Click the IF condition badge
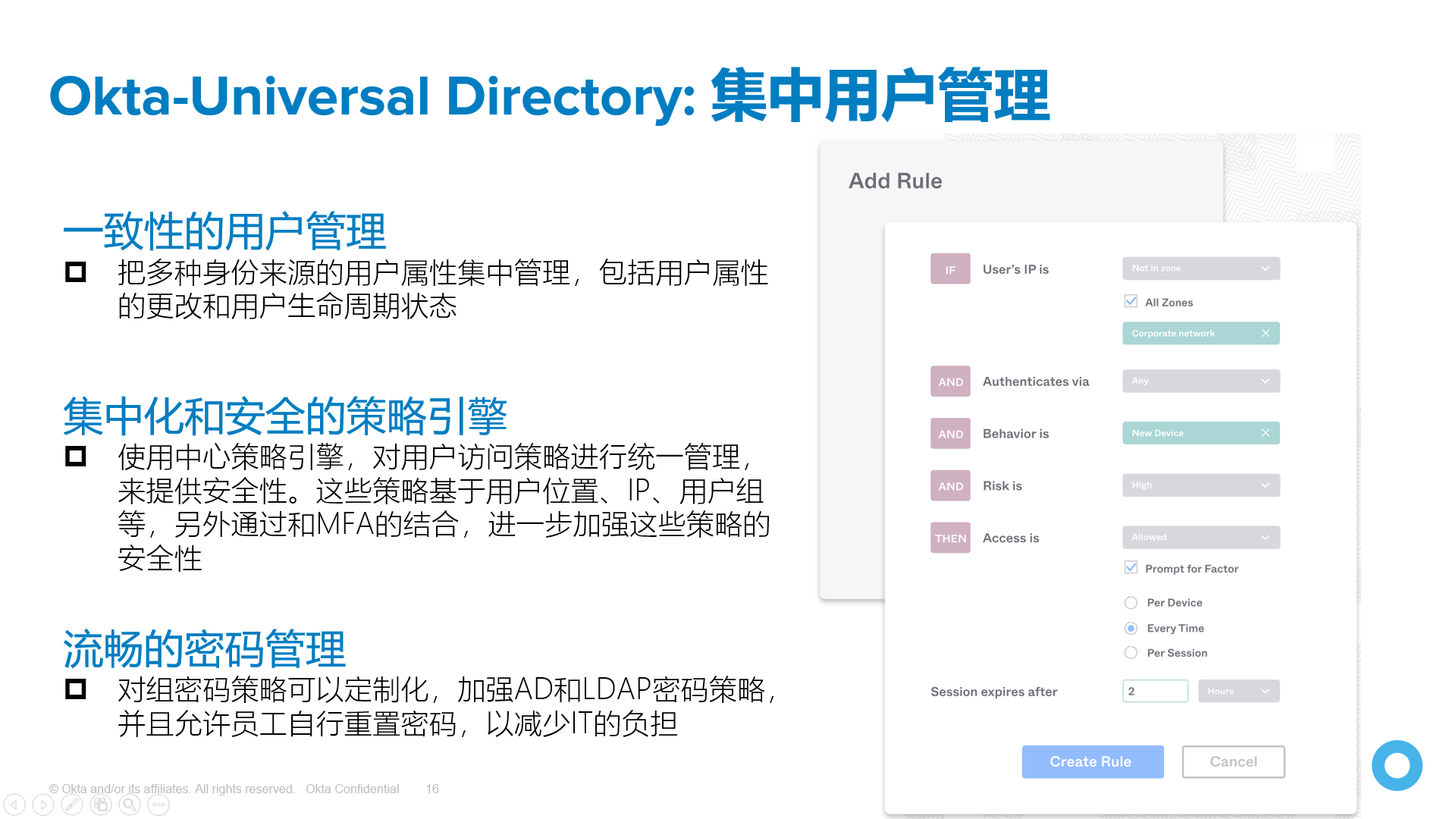 950,269
